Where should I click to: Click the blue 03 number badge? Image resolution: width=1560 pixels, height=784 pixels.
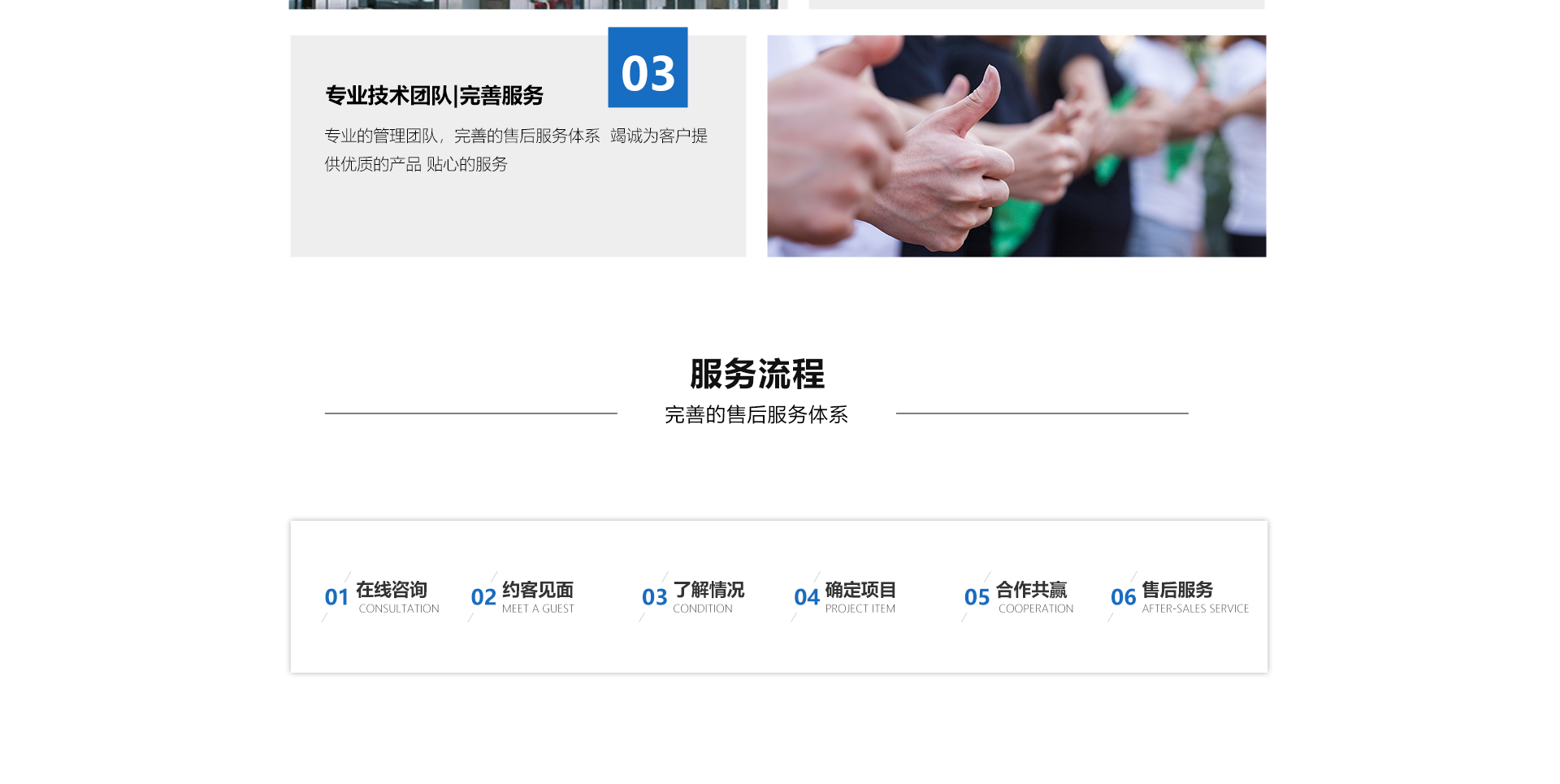(648, 67)
